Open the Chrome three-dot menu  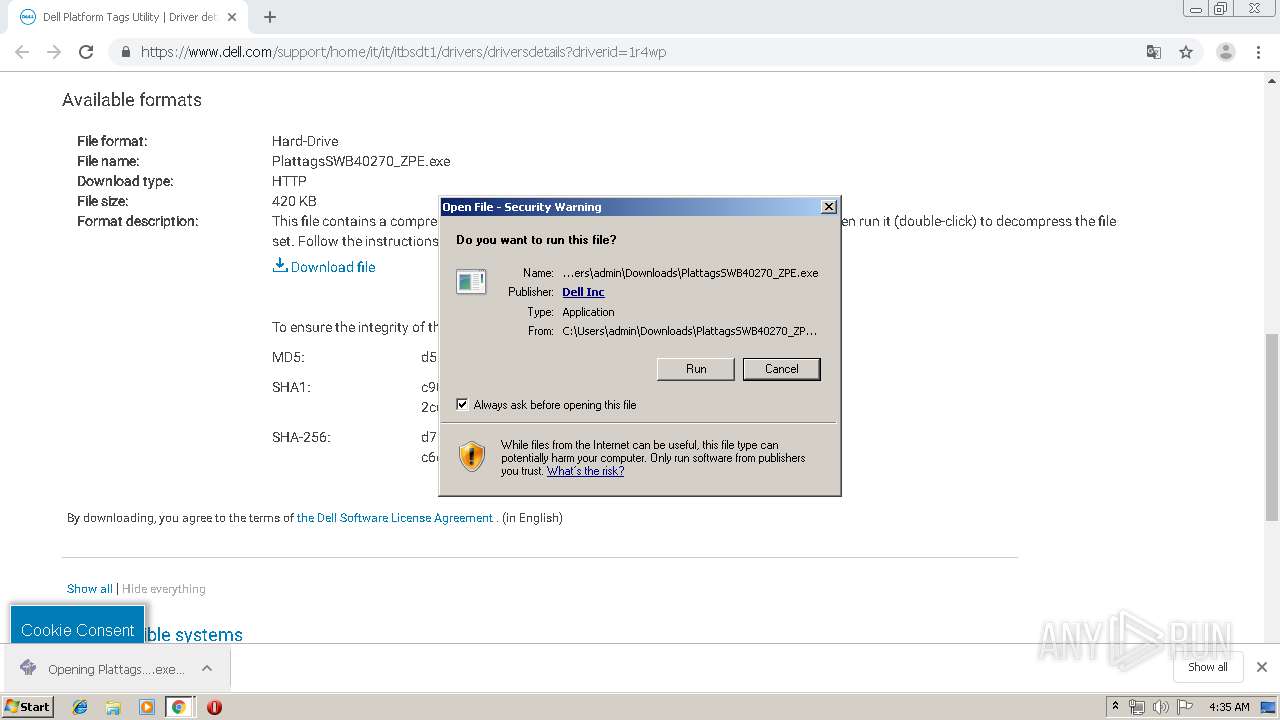(1258, 52)
